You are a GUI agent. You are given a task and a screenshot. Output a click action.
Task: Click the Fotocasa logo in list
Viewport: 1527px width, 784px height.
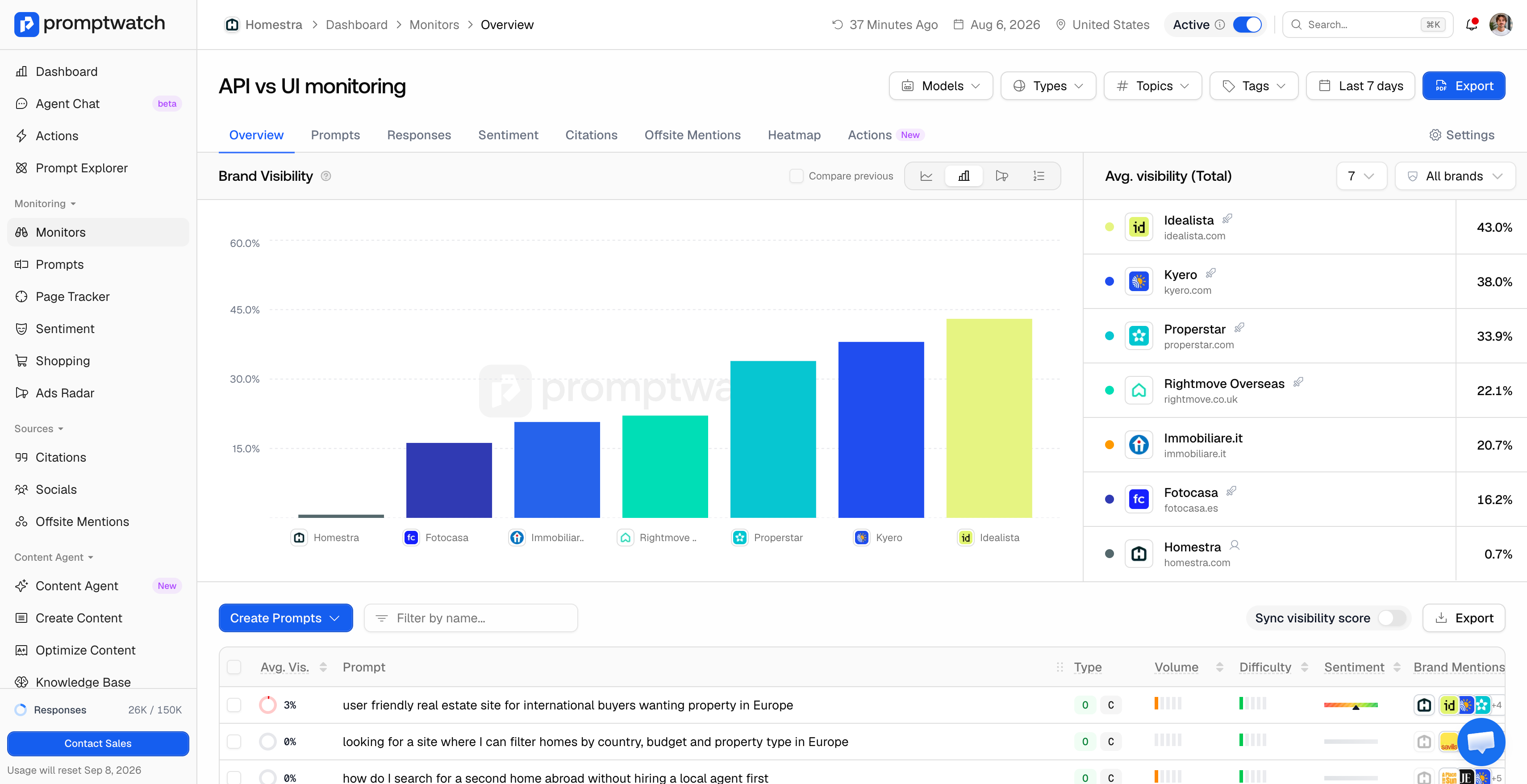(x=1139, y=500)
